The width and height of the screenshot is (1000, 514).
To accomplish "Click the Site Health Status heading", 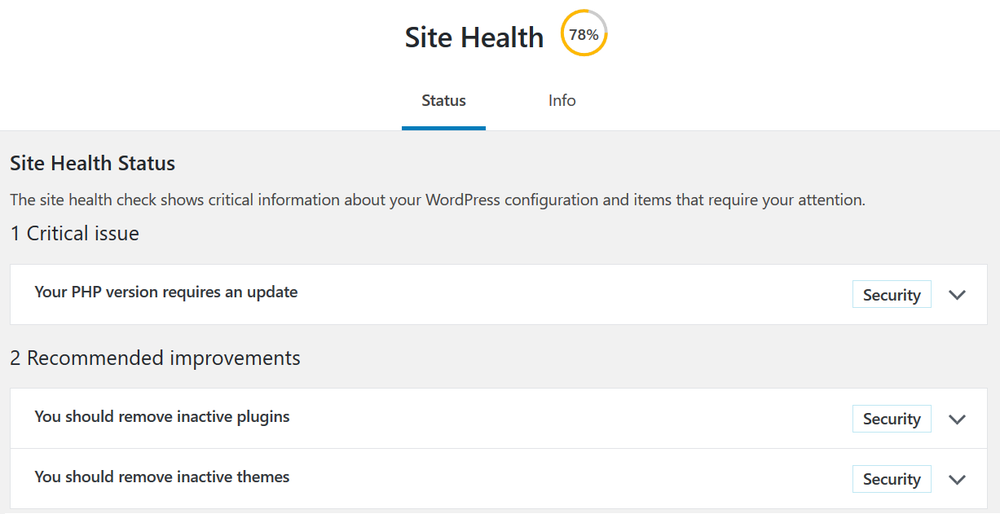I will pyautogui.click(x=92, y=164).
